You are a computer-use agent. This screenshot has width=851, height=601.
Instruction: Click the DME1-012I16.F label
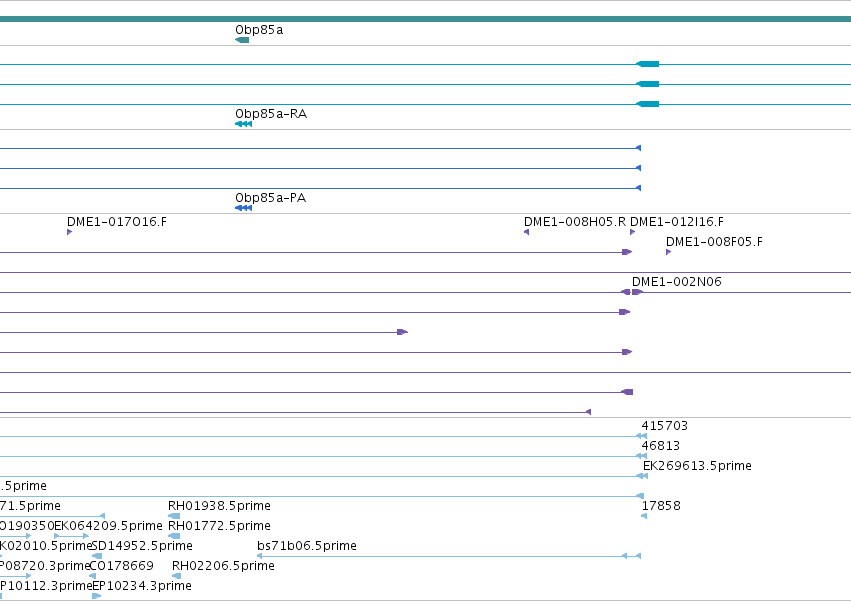coord(677,222)
